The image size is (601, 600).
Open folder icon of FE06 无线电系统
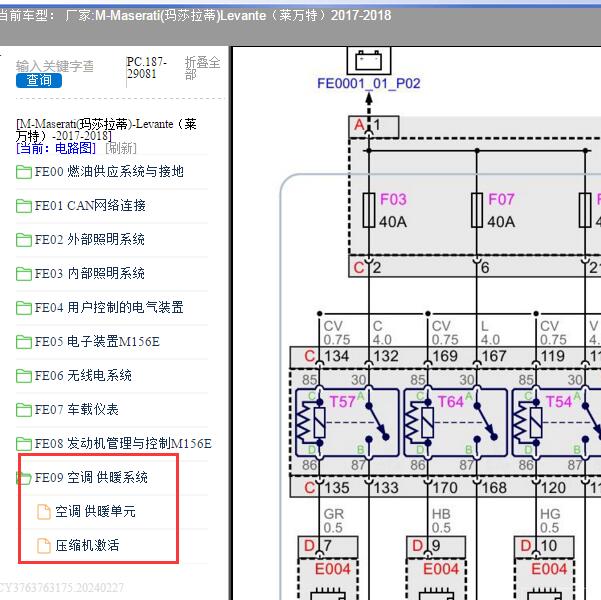24,376
